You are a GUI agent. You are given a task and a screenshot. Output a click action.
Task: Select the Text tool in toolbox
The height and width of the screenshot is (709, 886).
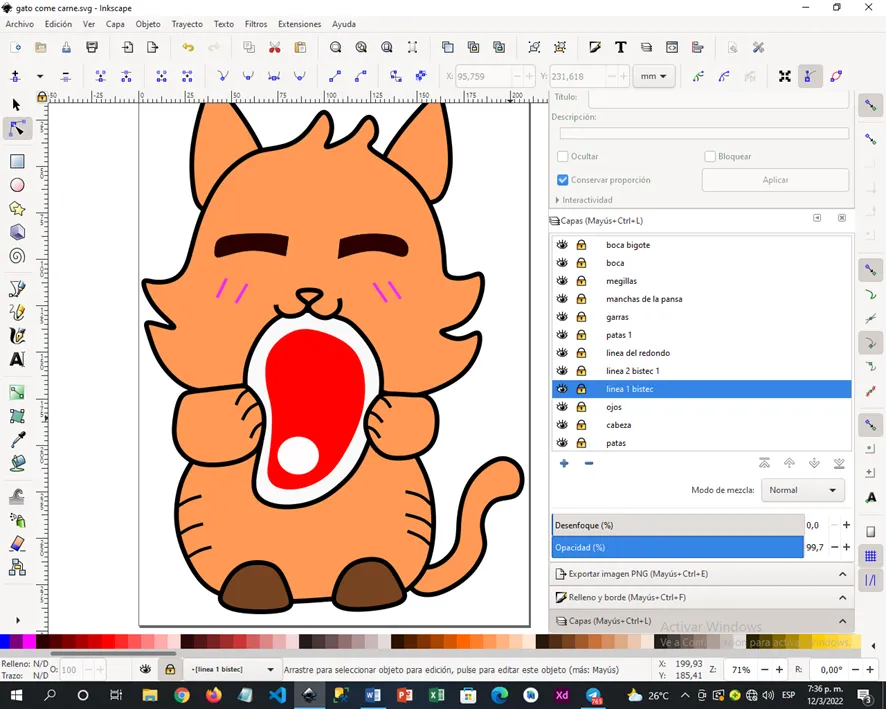coord(17,359)
